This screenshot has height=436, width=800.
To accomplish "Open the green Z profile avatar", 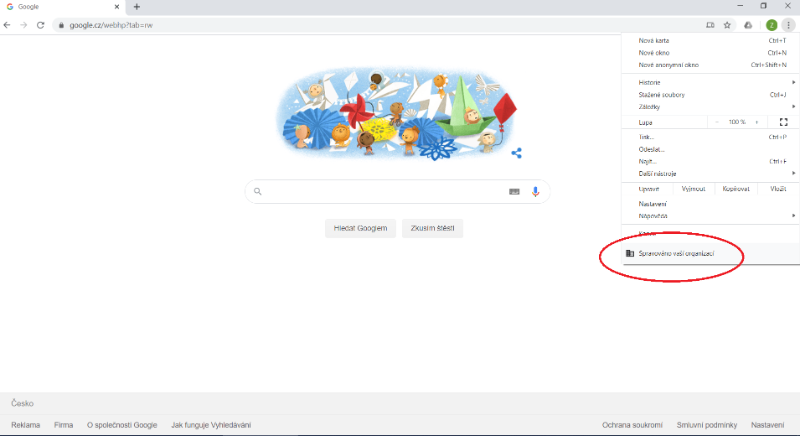I will [771, 25].
